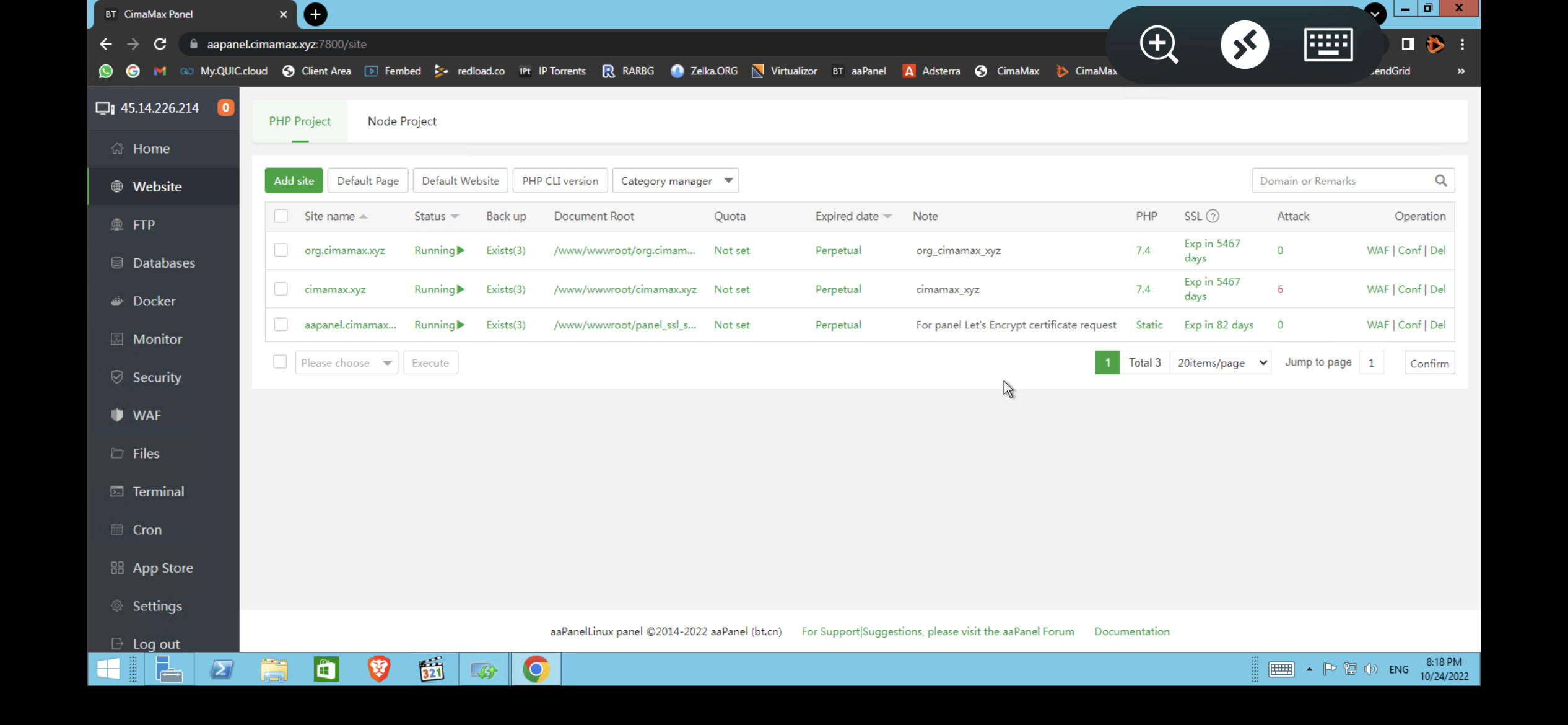
Task: Check the aapanel.cimamax row checkbox
Action: coord(281,324)
